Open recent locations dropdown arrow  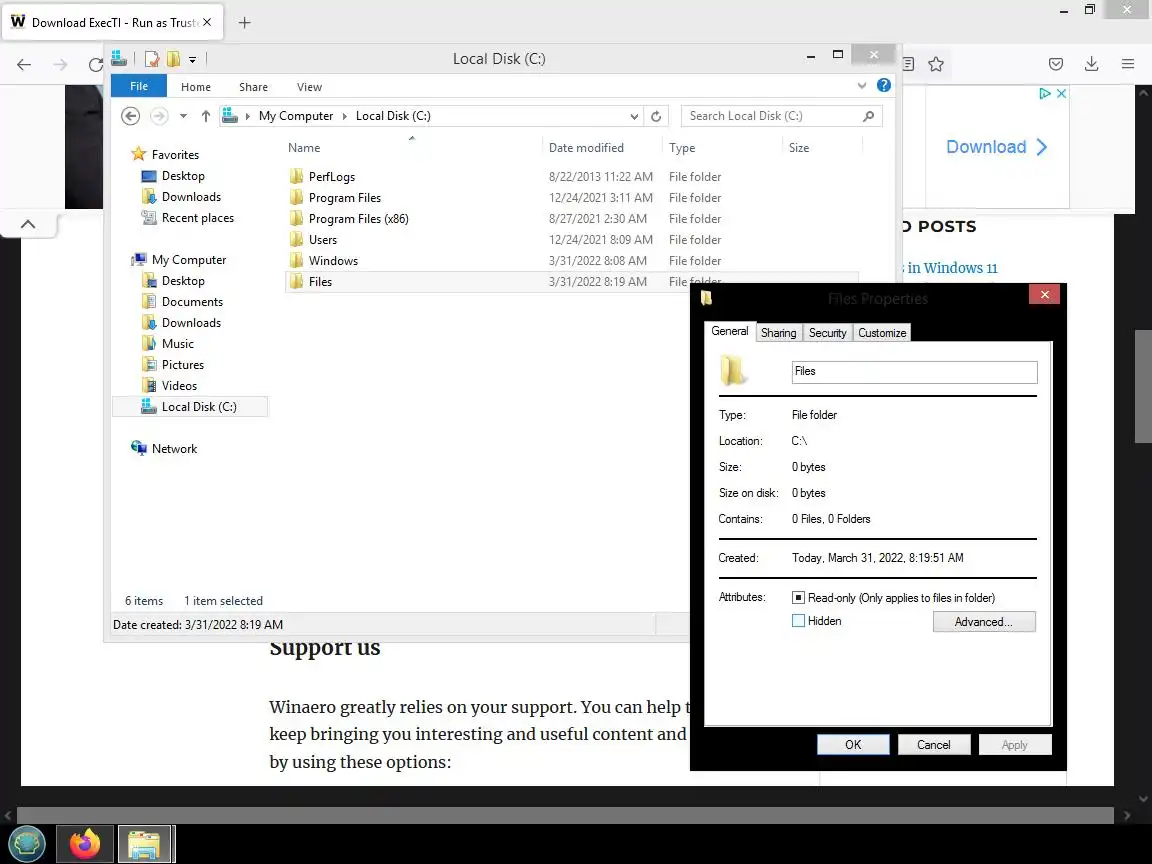coord(184,116)
